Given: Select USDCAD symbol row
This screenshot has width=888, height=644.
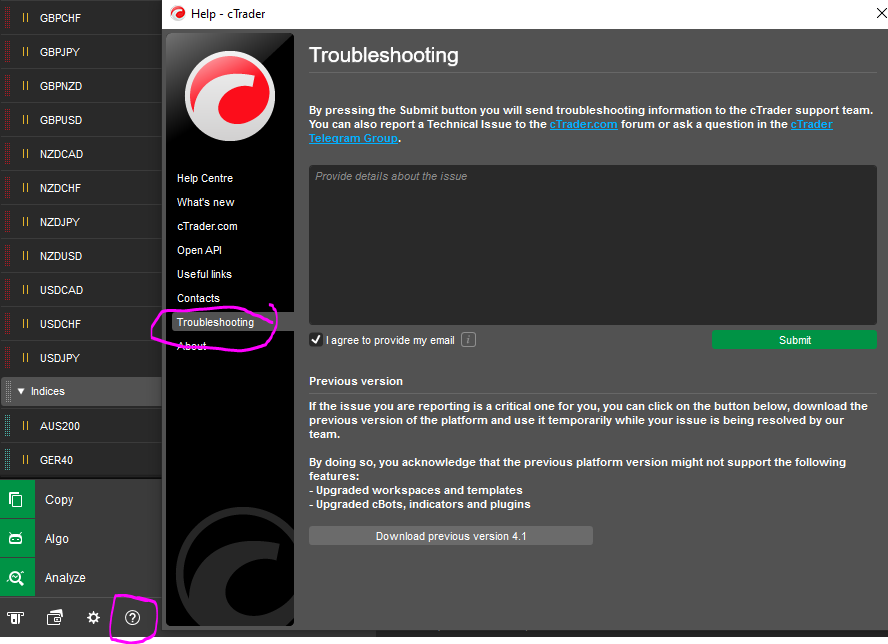Looking at the screenshot, I should click(x=81, y=289).
